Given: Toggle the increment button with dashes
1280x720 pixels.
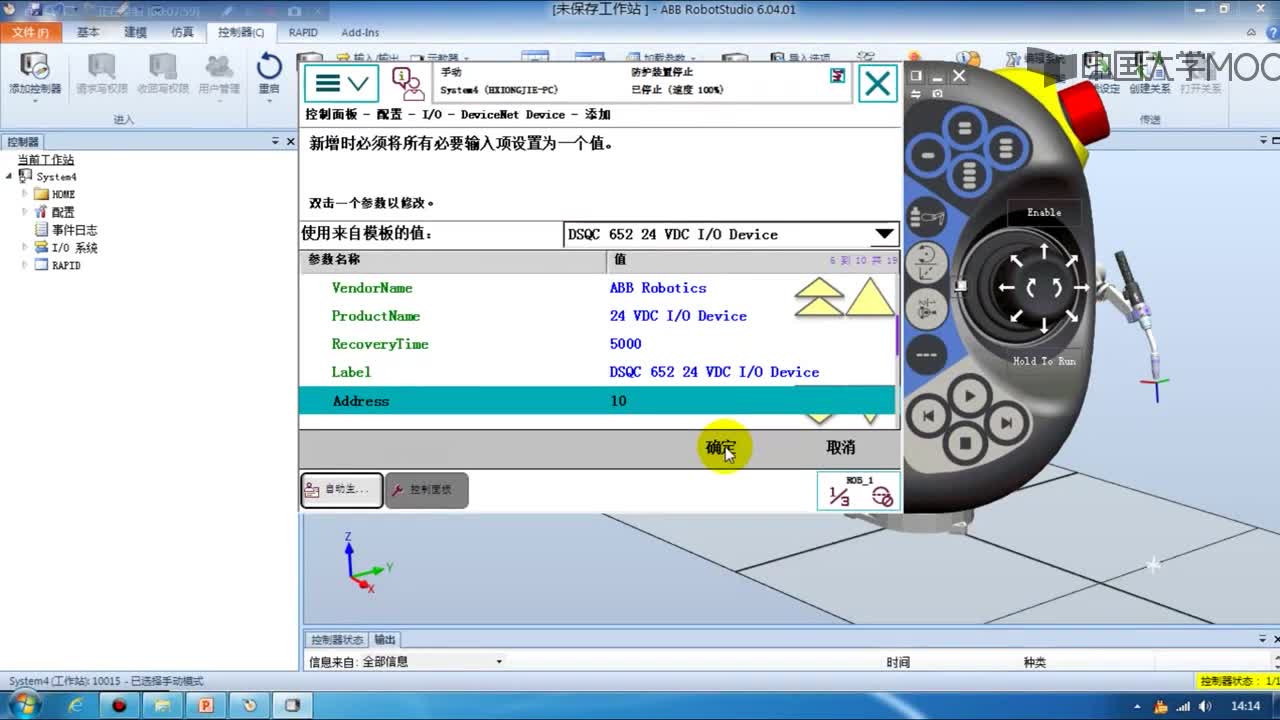Looking at the screenshot, I should (x=927, y=354).
